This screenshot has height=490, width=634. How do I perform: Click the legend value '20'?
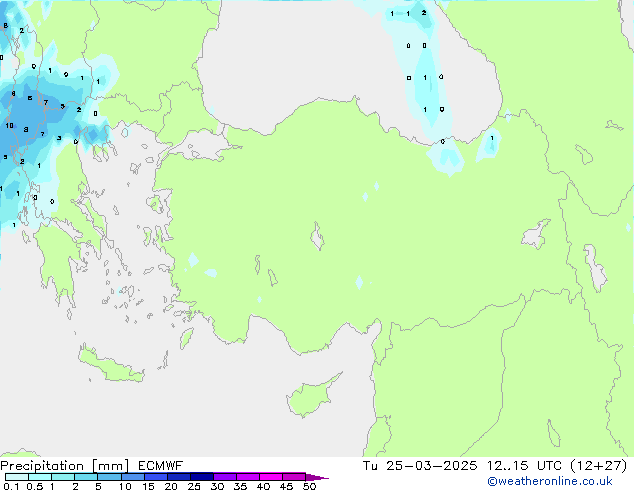pyautogui.click(x=171, y=486)
